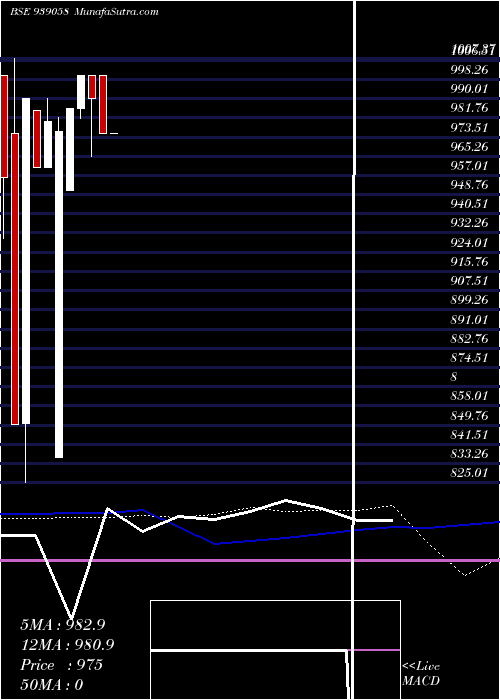This screenshot has height=700, width=500.
Task: Click the 924.01 price axis label
Action: (x=469, y=242)
